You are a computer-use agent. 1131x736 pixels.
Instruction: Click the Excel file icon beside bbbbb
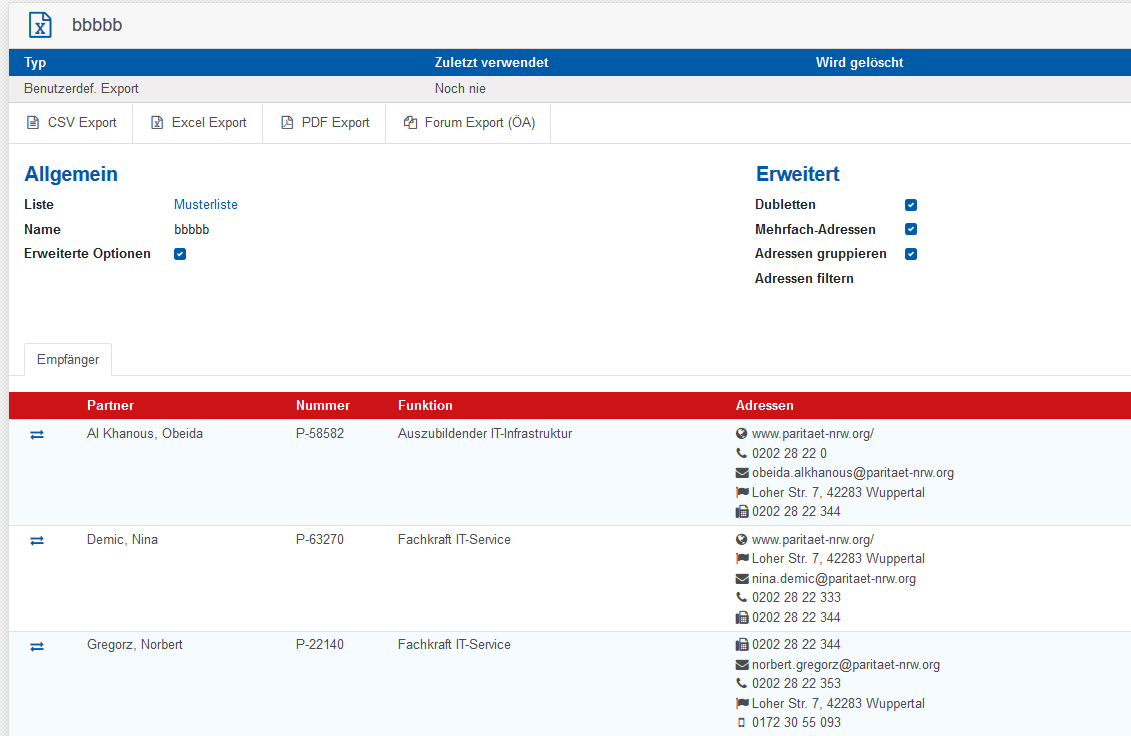click(40, 25)
